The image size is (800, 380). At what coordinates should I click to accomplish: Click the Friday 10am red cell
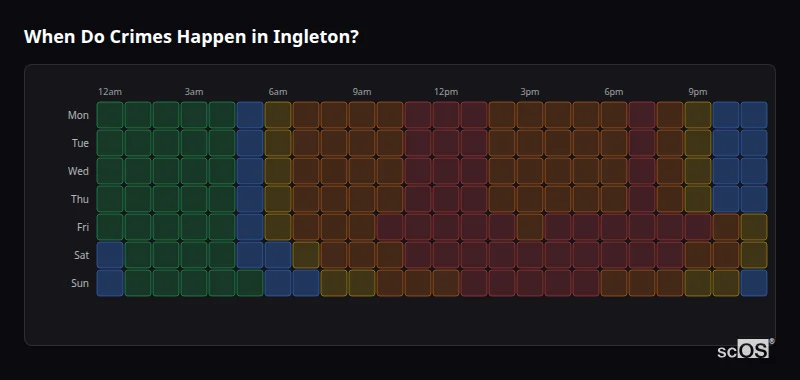tap(390, 227)
